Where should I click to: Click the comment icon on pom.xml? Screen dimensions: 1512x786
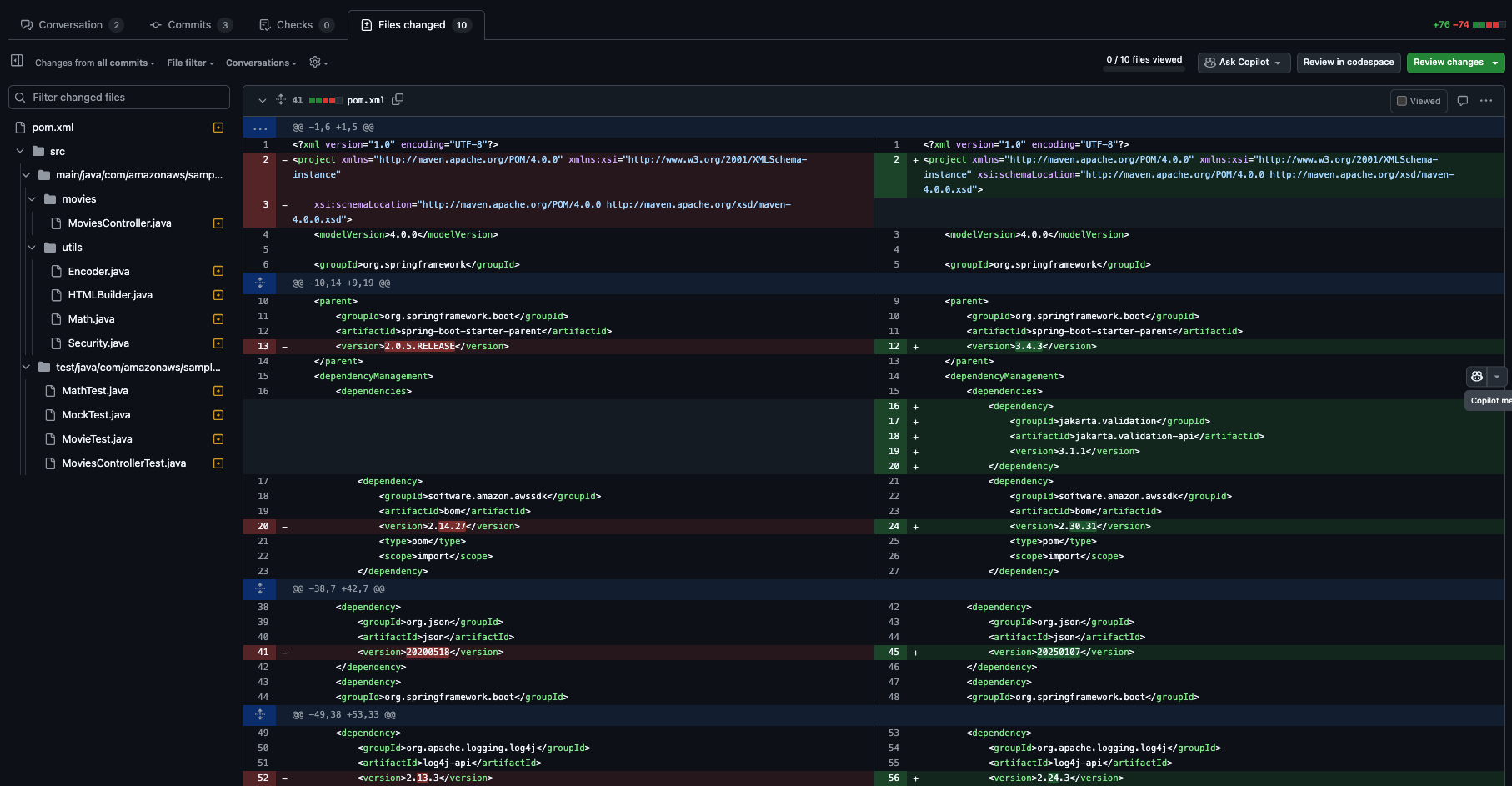pos(1462,101)
